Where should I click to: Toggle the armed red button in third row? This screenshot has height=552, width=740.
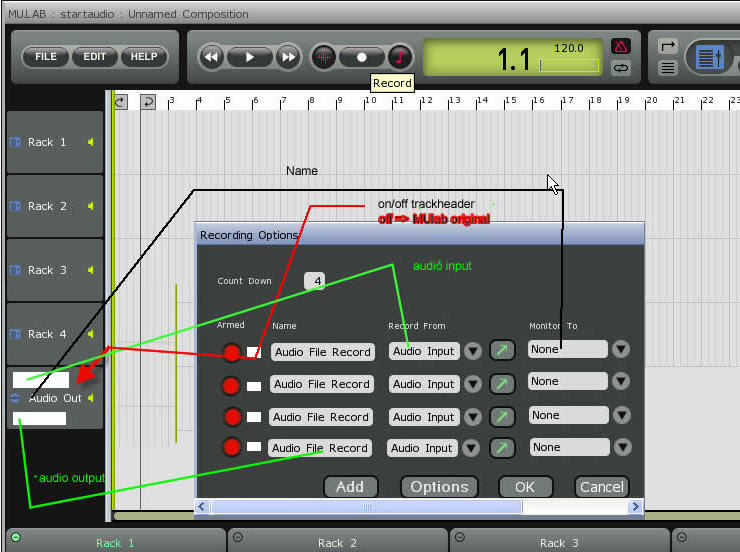(x=233, y=417)
